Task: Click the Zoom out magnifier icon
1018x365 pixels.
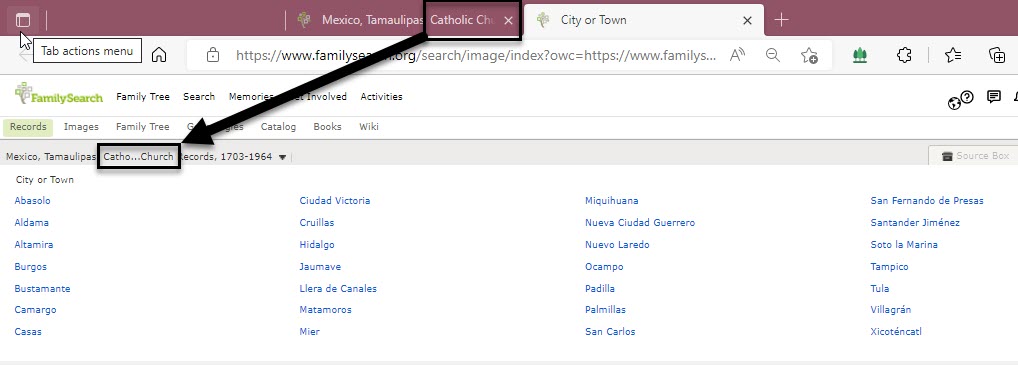Action: 773,55
